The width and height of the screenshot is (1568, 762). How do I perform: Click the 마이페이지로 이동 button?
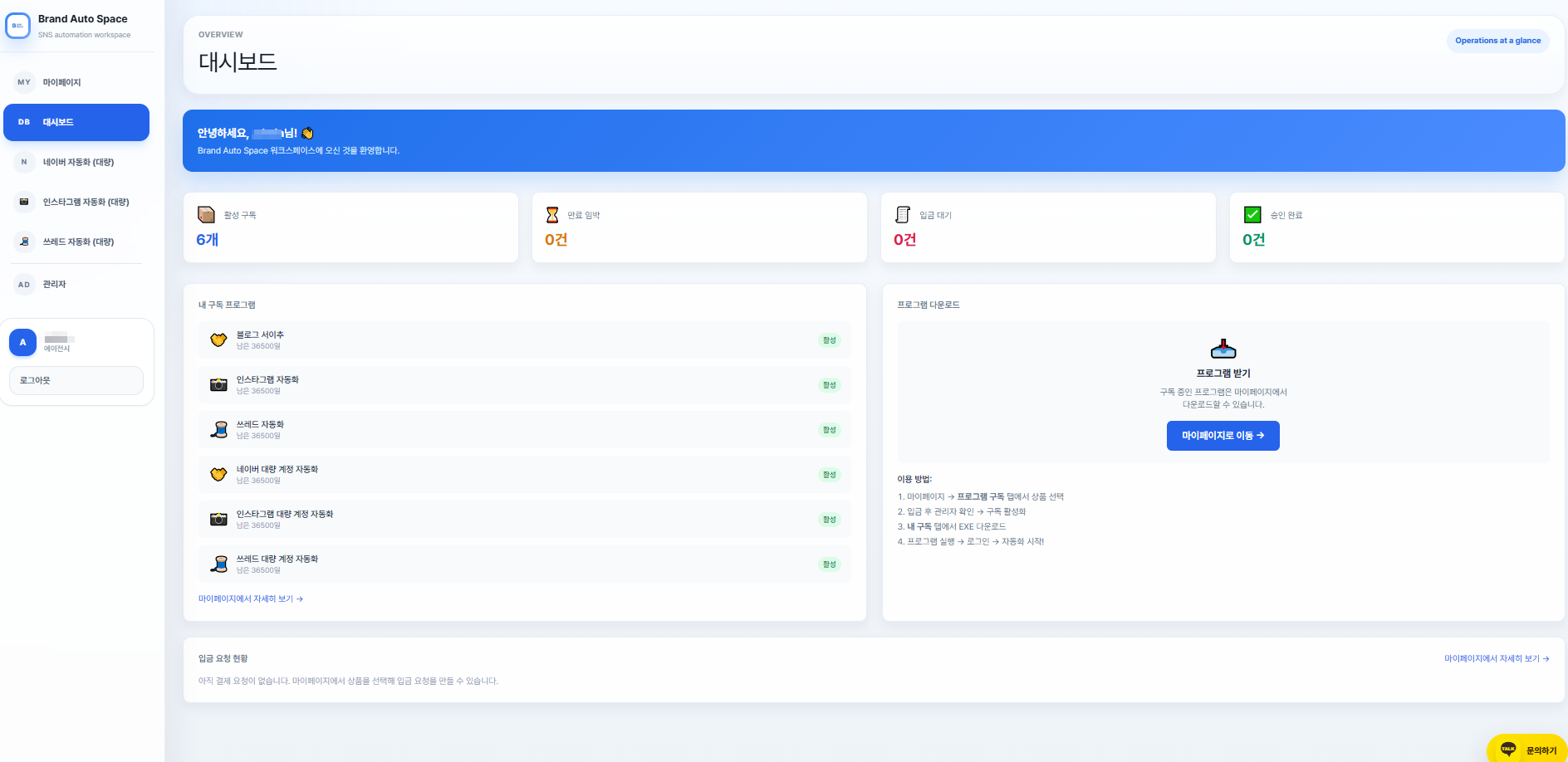click(x=1223, y=436)
